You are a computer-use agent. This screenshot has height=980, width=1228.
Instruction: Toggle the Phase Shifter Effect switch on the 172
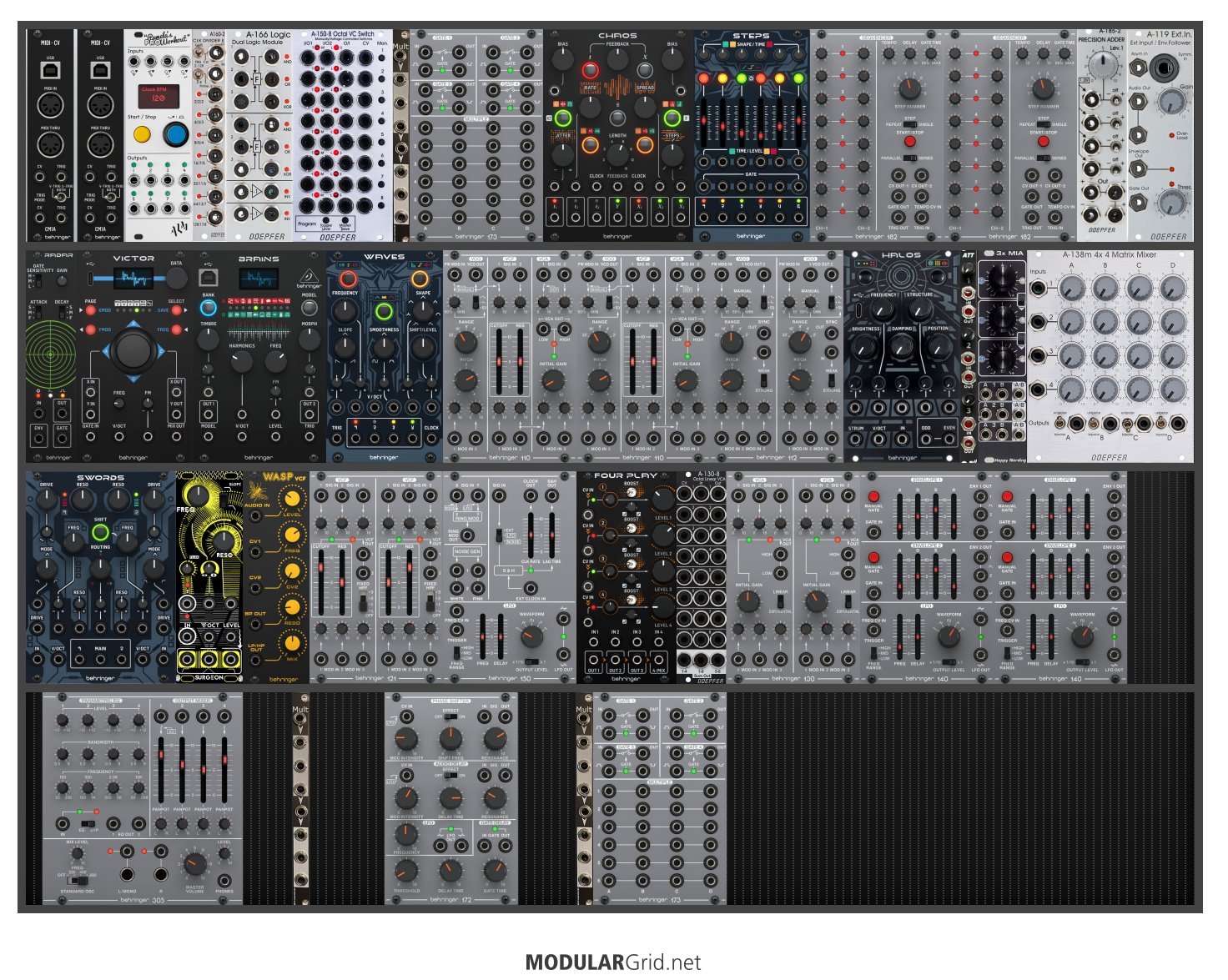pyautogui.click(x=450, y=717)
